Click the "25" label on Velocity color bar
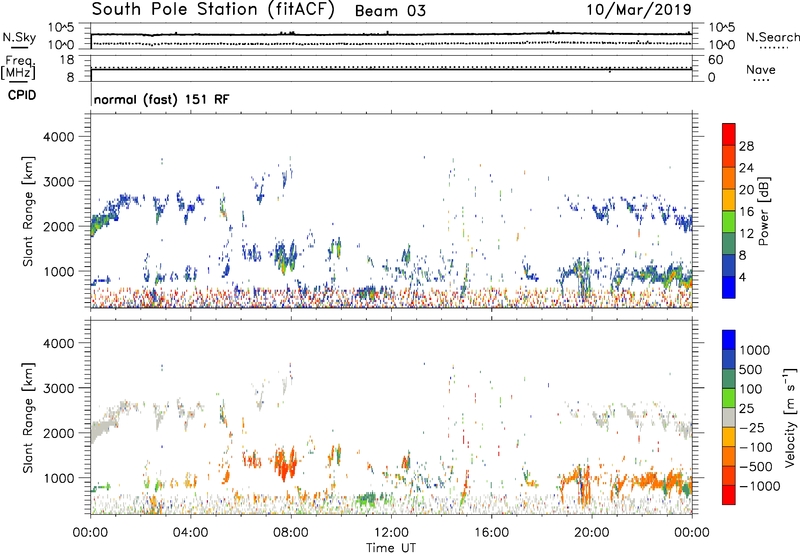 (747, 409)
